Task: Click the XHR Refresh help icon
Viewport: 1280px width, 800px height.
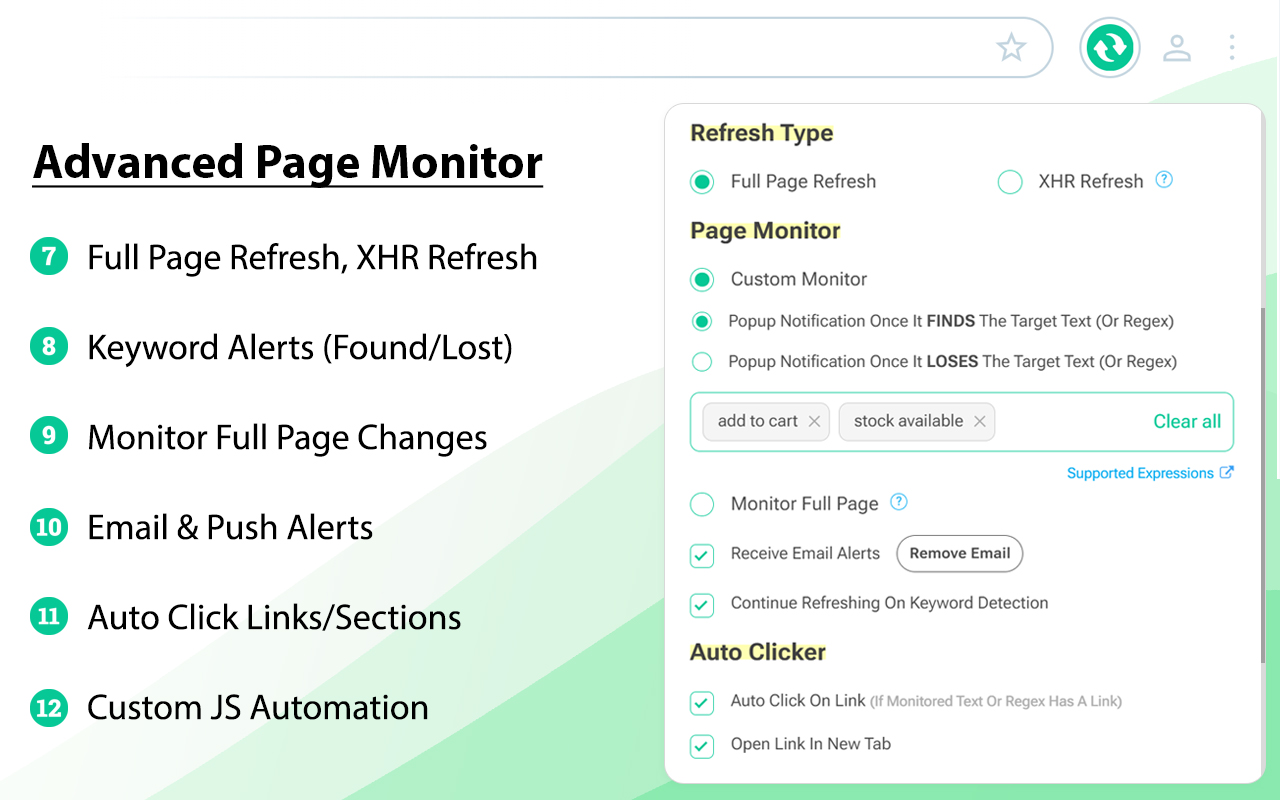Action: pos(1163,179)
